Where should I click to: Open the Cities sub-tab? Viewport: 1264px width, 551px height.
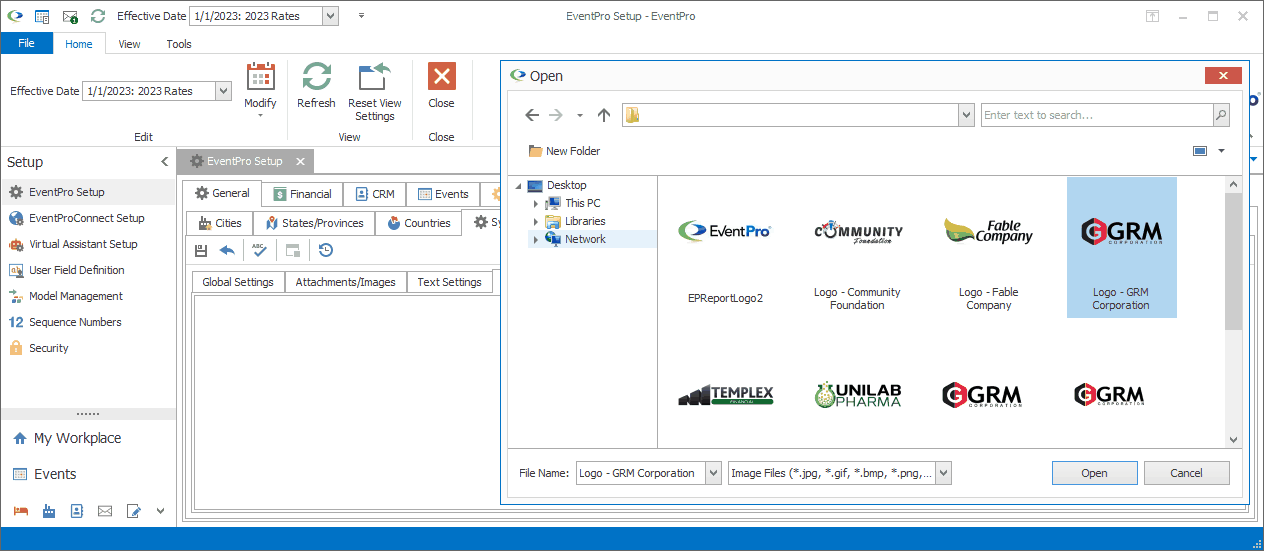click(x=220, y=223)
